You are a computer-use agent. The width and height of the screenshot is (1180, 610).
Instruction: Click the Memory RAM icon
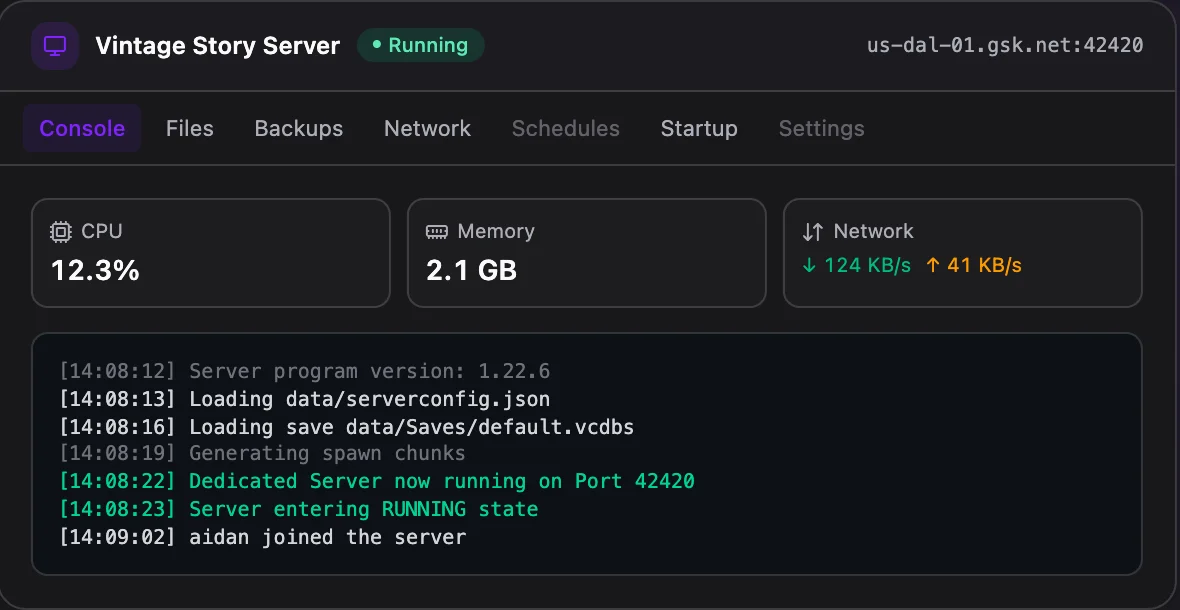tap(436, 232)
